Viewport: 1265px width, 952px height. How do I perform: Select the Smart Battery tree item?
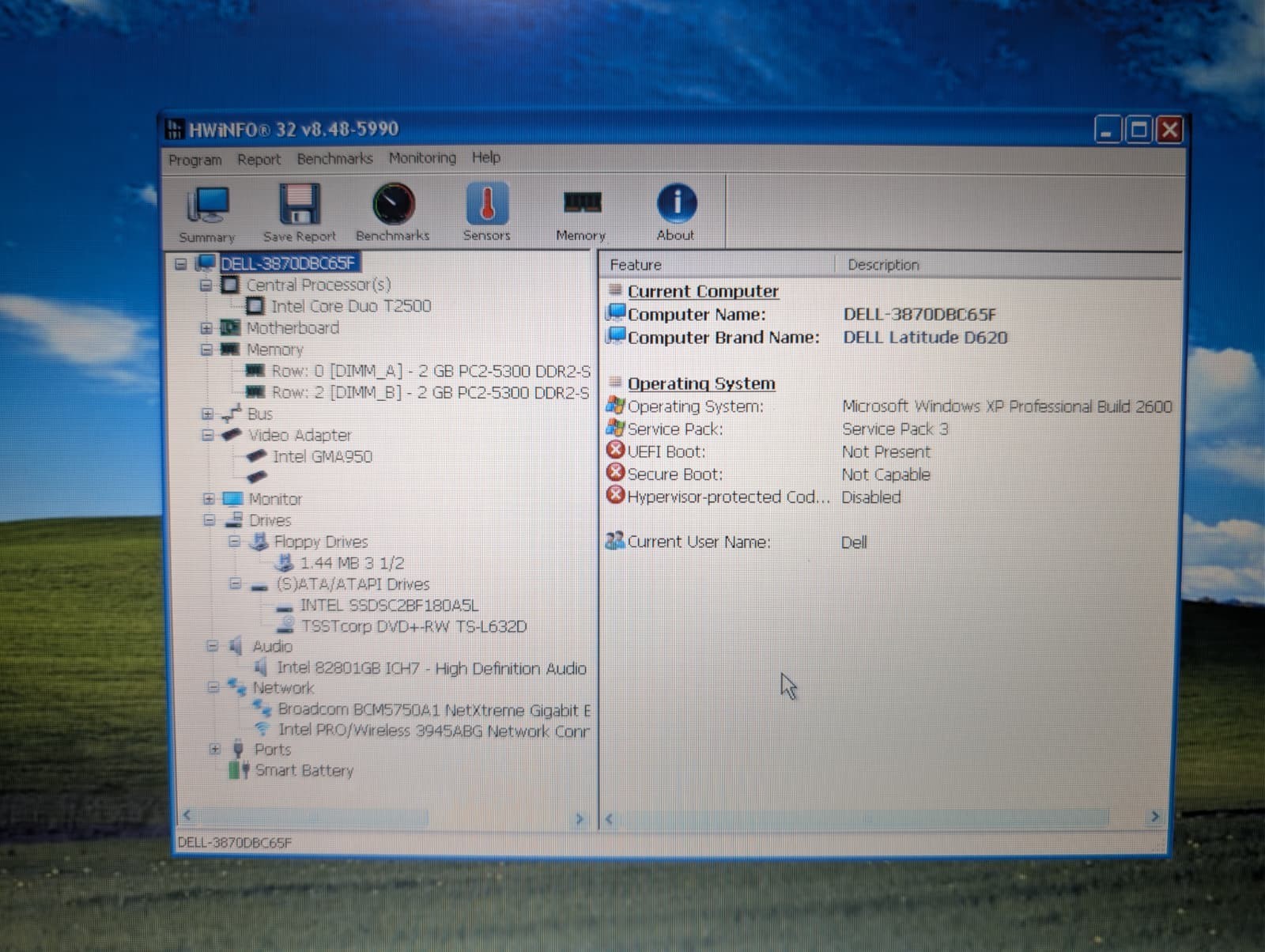(304, 770)
